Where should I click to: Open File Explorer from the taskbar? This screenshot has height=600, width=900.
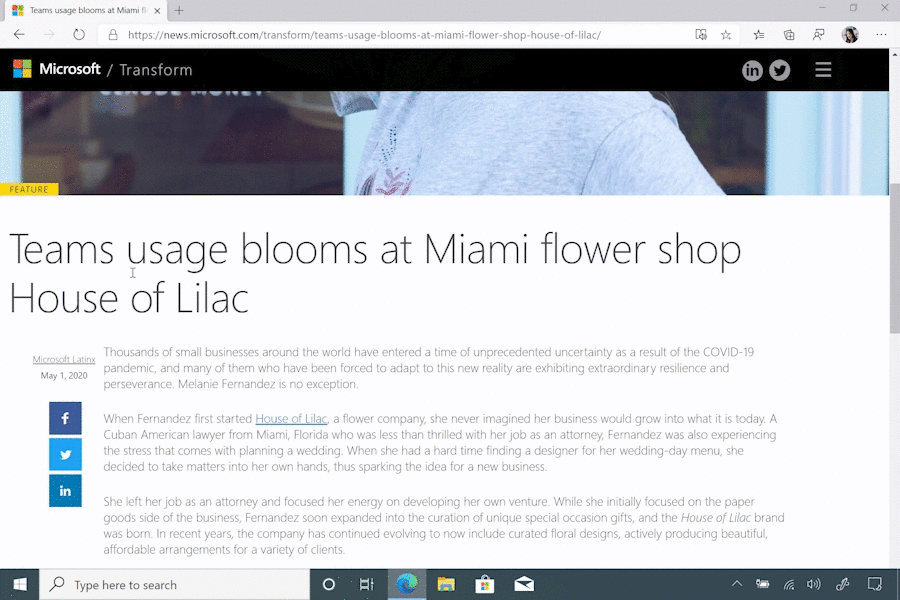click(x=446, y=584)
